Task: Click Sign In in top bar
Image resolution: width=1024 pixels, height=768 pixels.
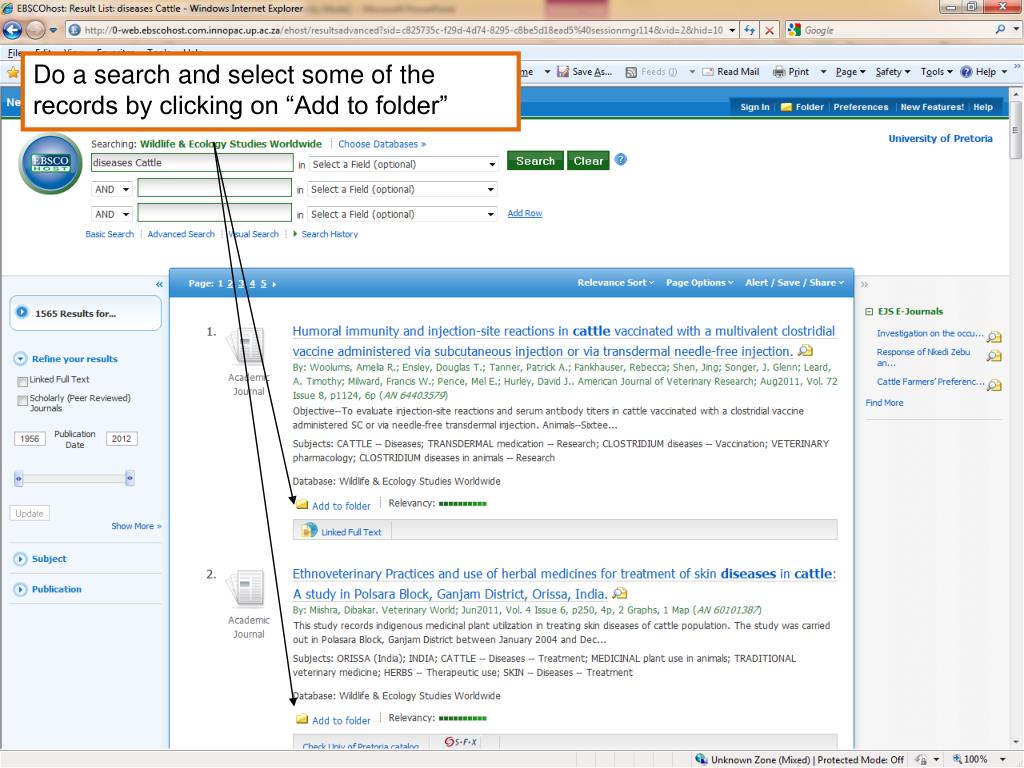Action: click(x=754, y=107)
